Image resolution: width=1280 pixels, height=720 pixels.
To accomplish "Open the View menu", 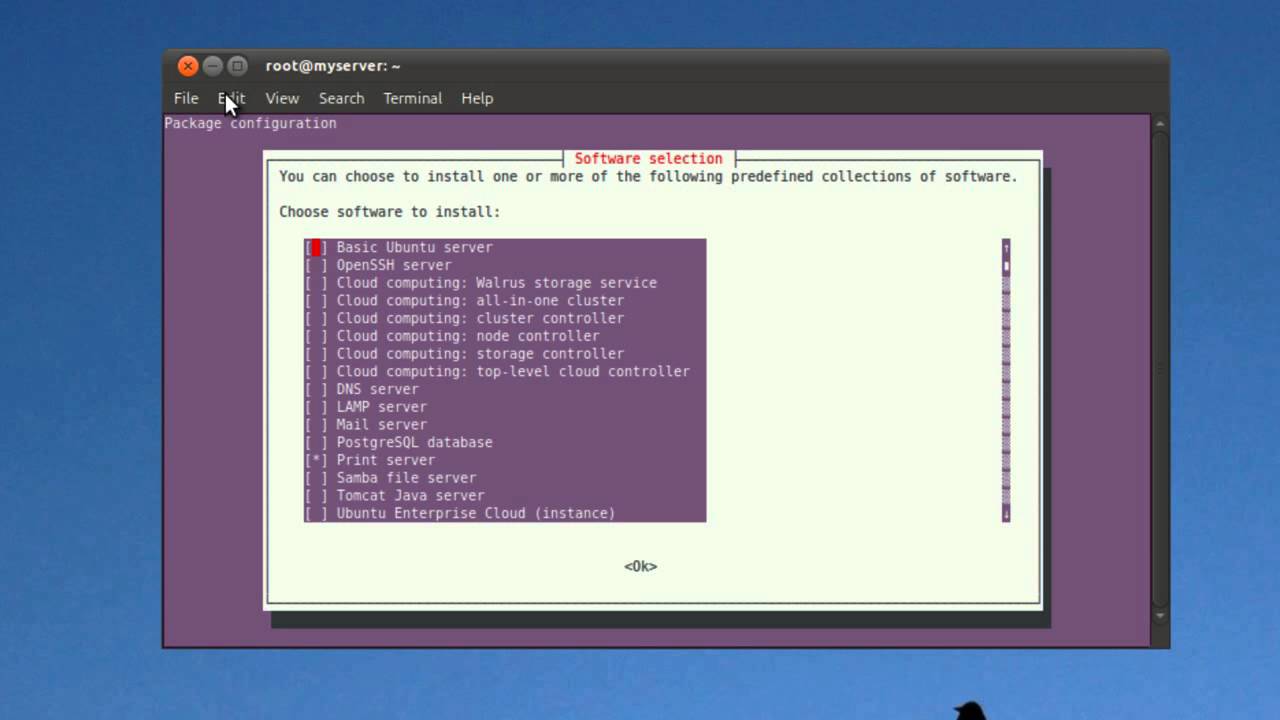I will tap(282, 98).
